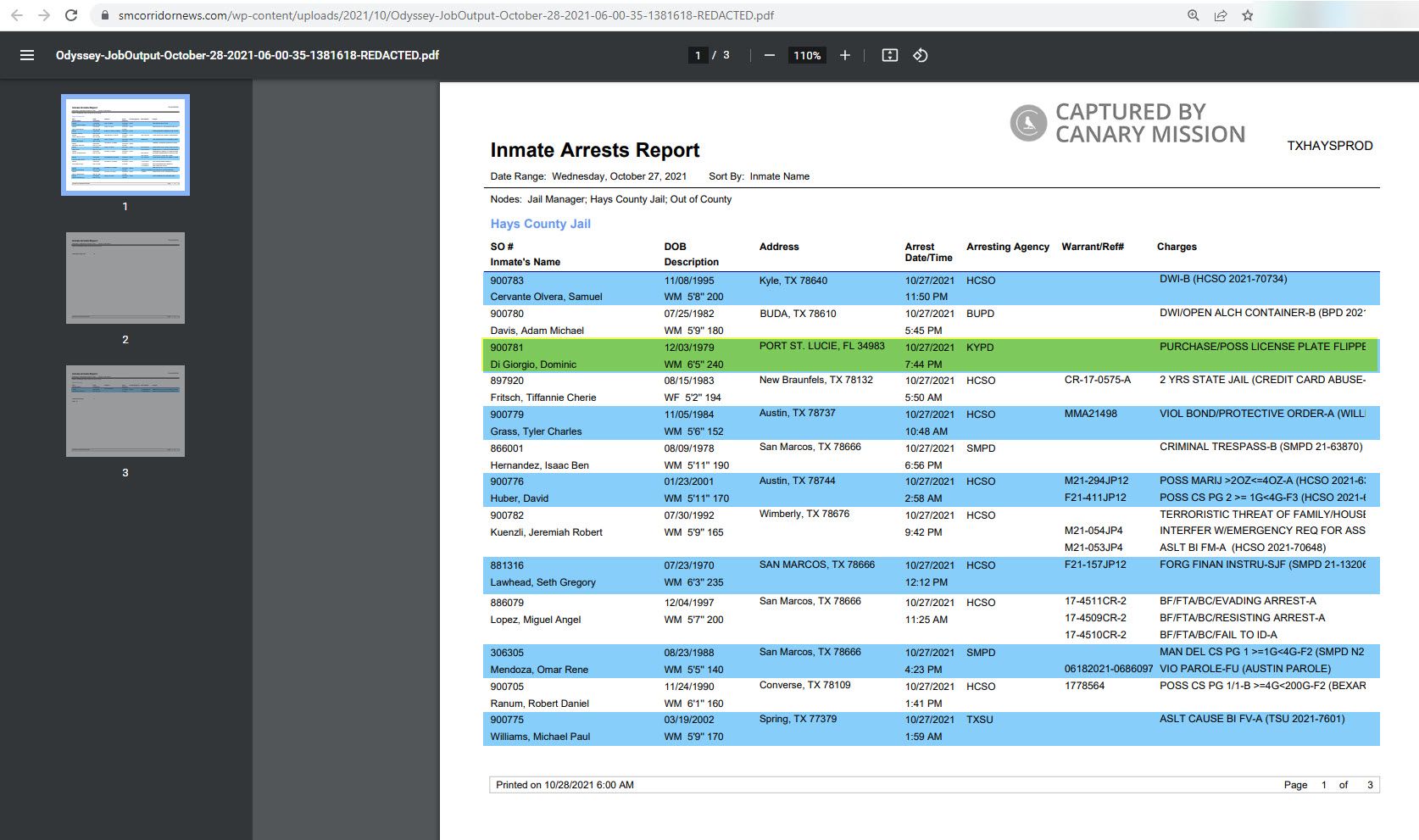Click the Hays County Jail heading
This screenshot has width=1419, height=840.
tap(540, 224)
